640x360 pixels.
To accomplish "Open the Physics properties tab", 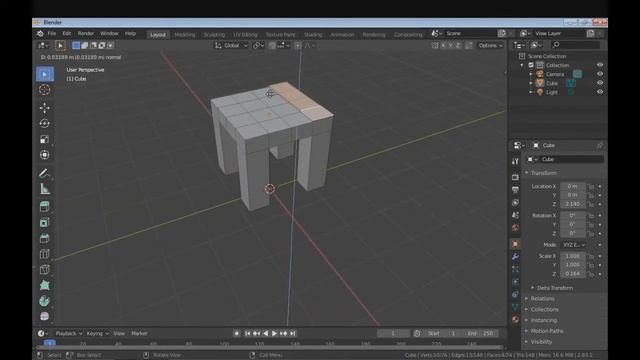I will coord(515,282).
